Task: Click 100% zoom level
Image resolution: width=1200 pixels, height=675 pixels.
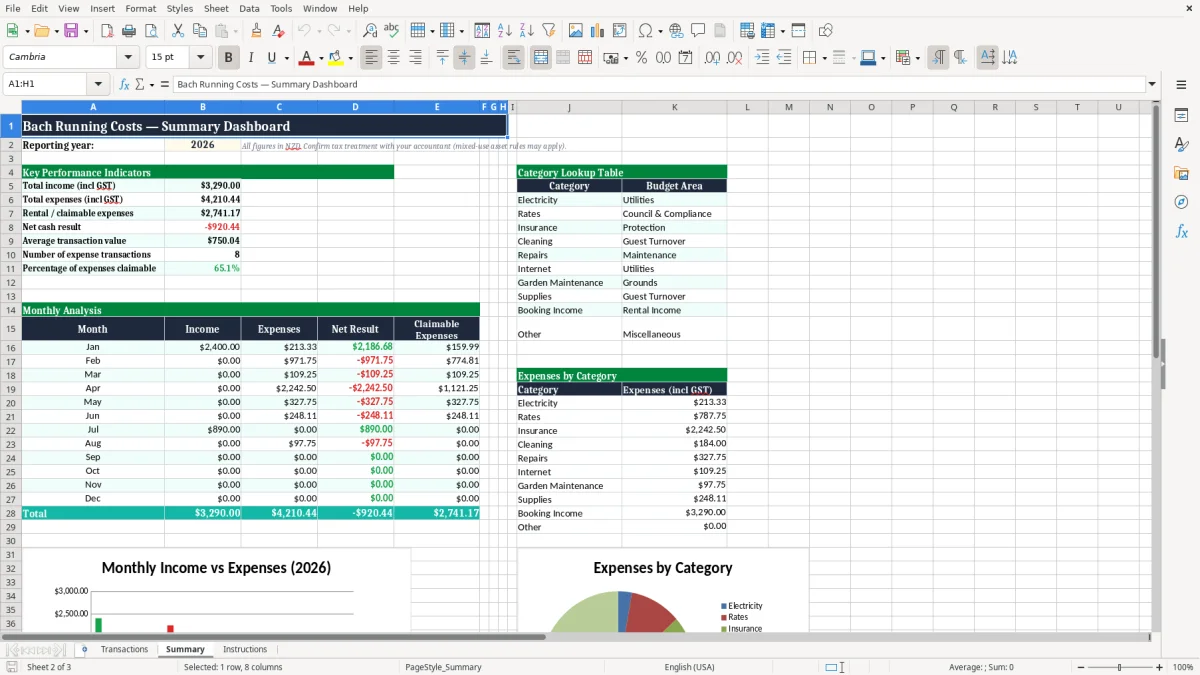Action: (x=1183, y=667)
